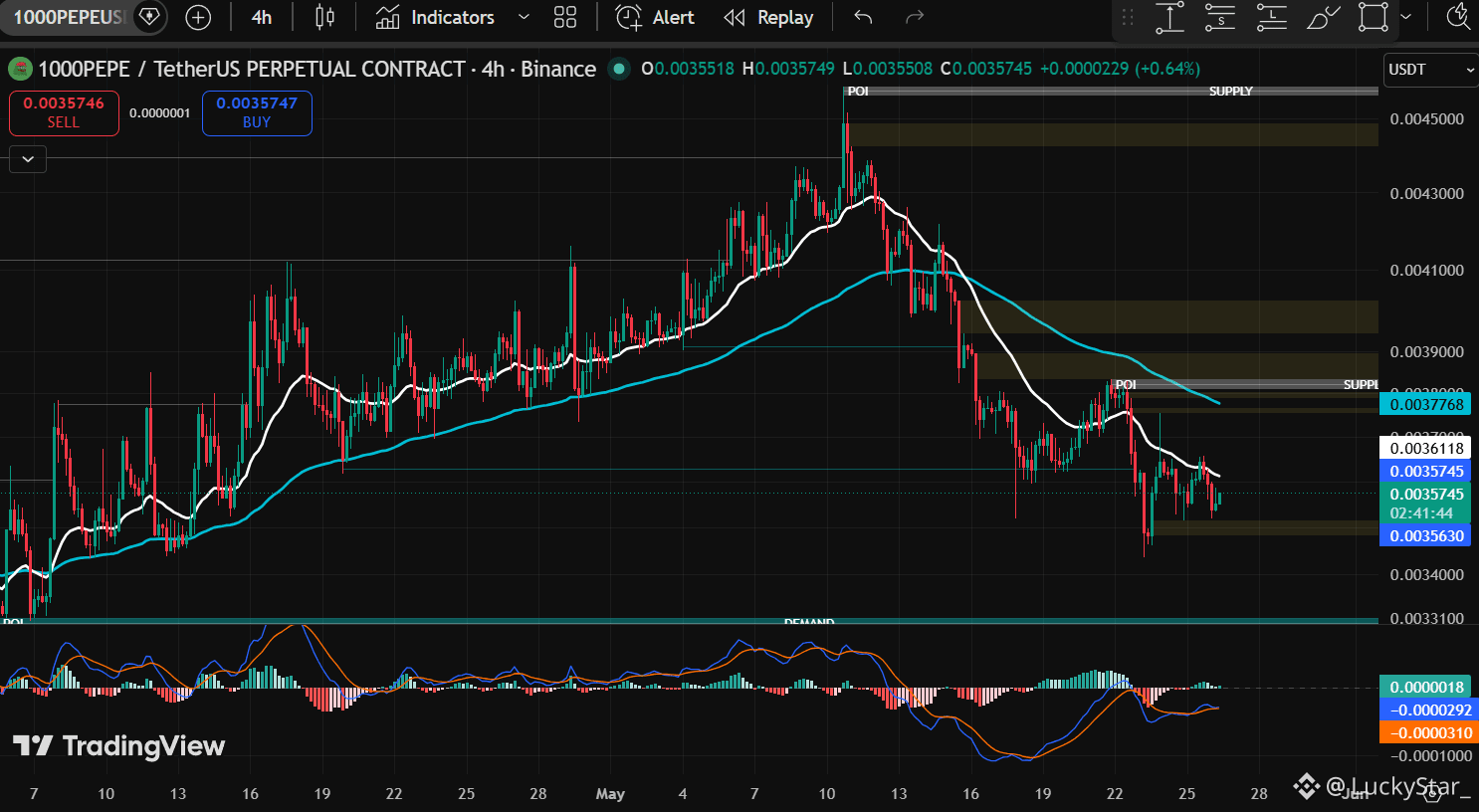Open the 4h timeframe selector

click(262, 17)
